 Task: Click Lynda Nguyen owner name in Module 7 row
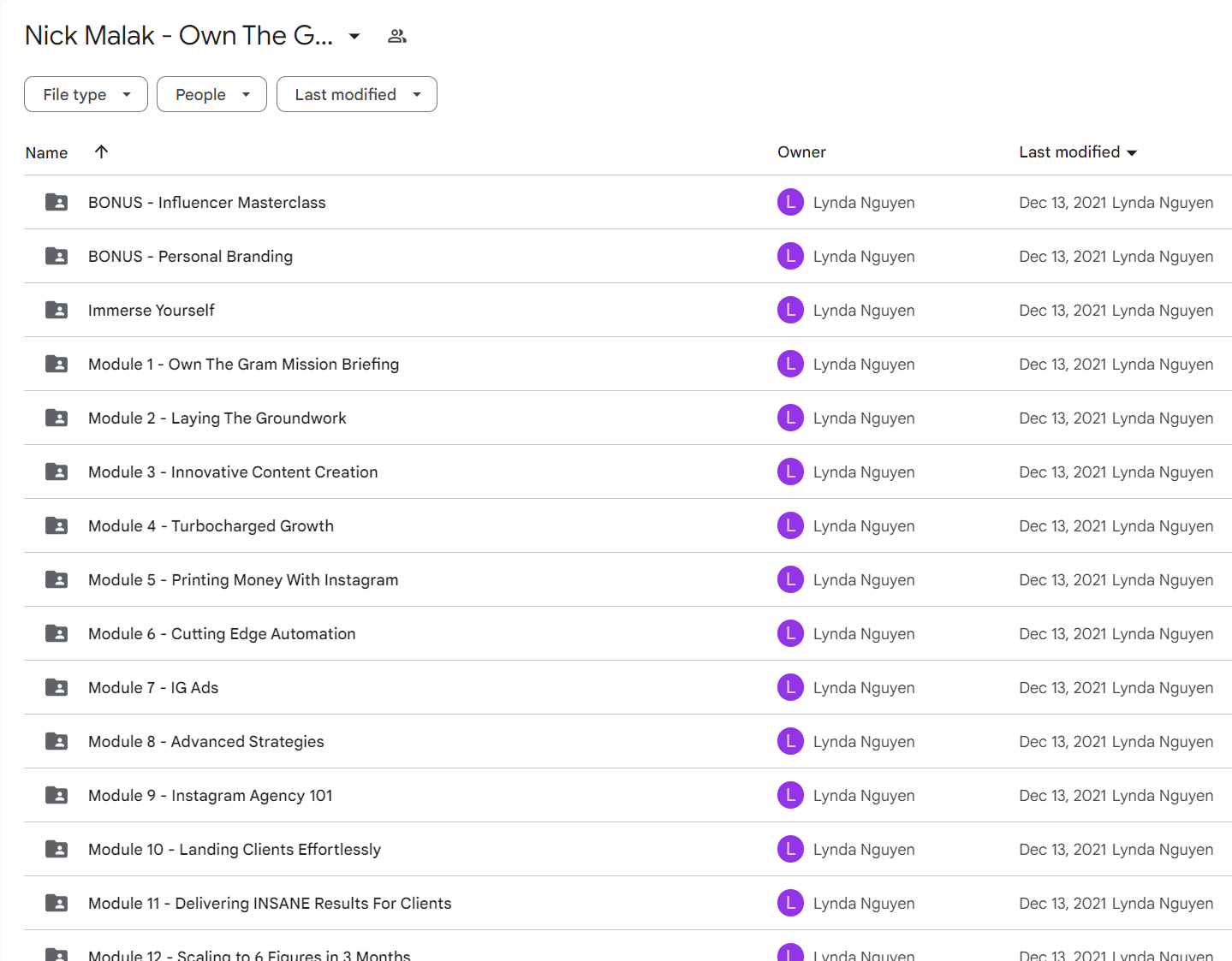click(x=864, y=687)
